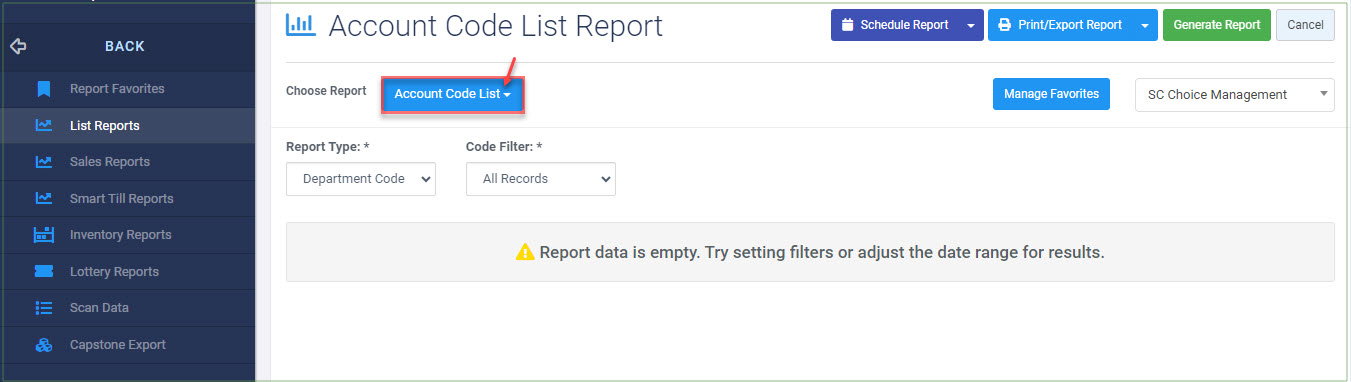Click the Sales Reports chart icon
The image size is (1351, 382).
[43, 162]
